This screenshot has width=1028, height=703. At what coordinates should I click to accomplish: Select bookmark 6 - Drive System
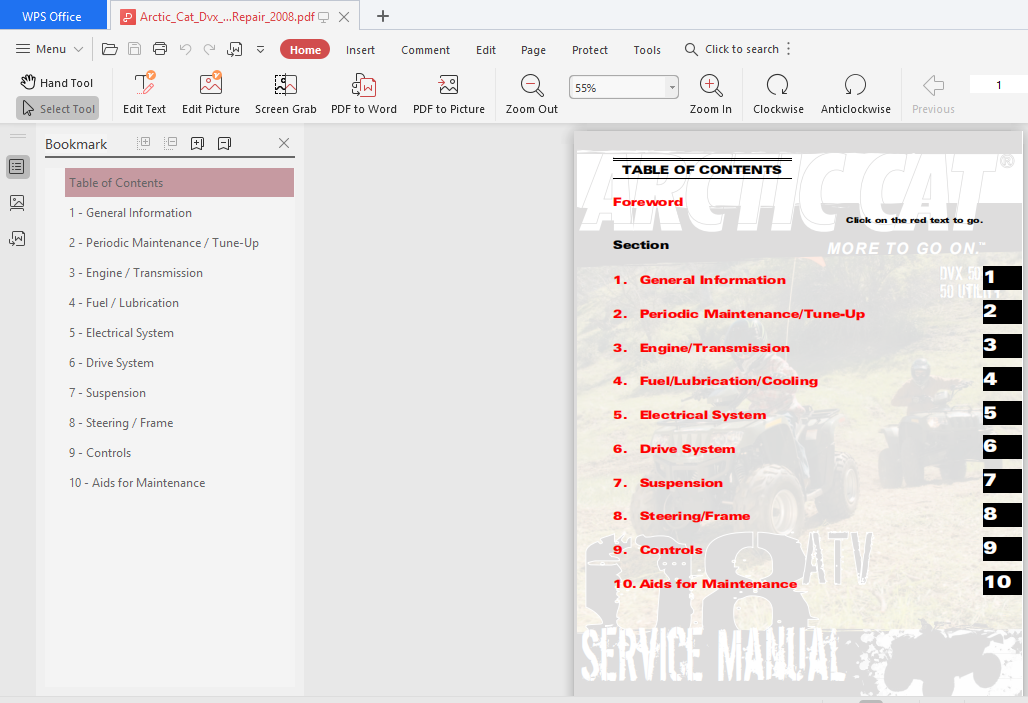pyautogui.click(x=111, y=363)
